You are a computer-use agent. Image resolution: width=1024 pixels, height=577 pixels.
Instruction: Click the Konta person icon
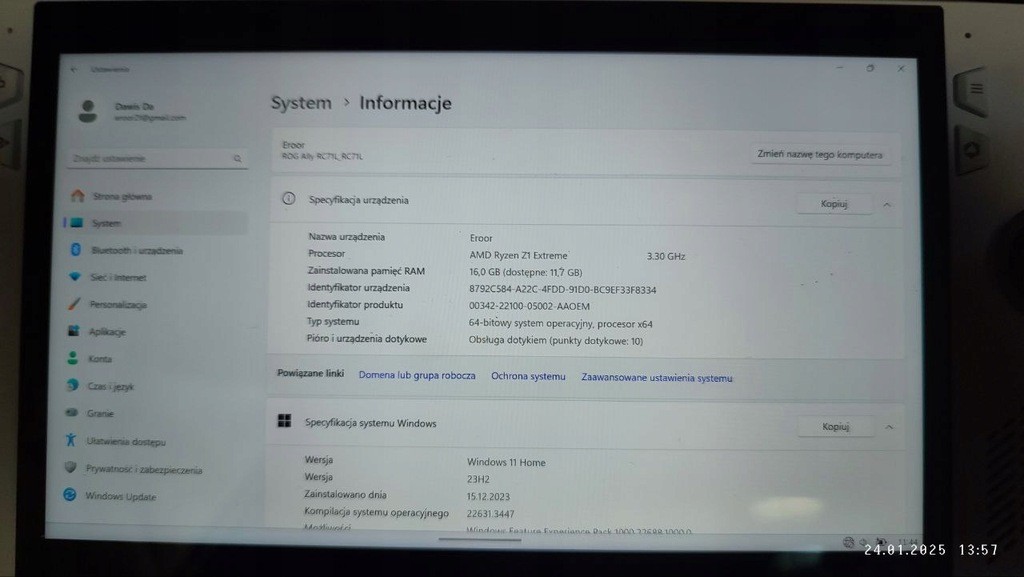(73, 358)
